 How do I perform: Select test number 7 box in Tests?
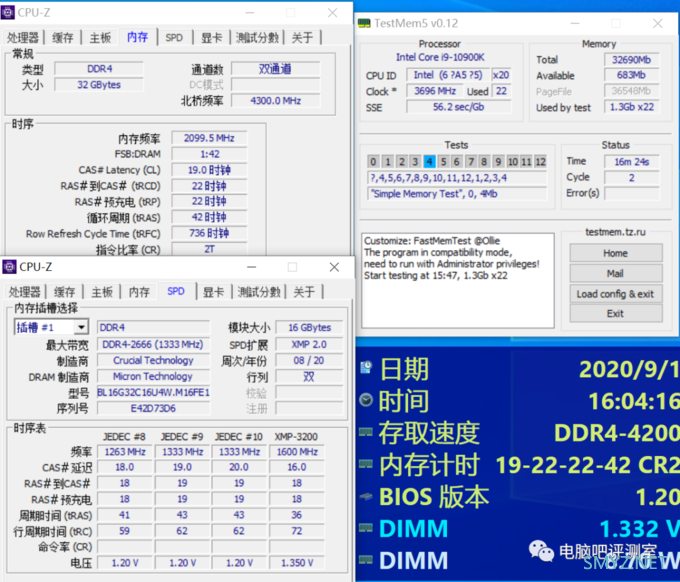point(471,162)
